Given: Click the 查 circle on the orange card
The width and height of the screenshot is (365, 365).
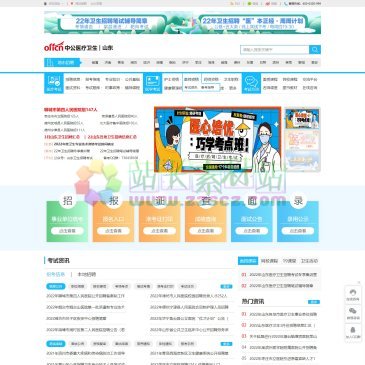Looking at the screenshot, I should pyautogui.click(x=206, y=201).
